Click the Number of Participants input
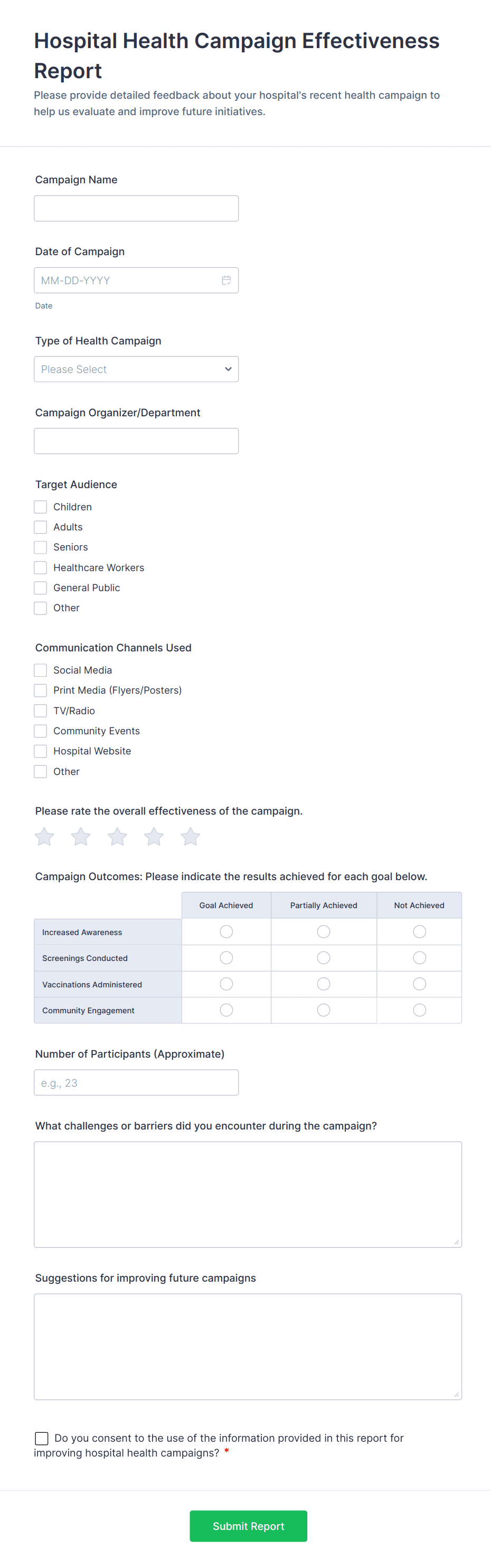Screen dimensions: 491x1568 point(136,1082)
